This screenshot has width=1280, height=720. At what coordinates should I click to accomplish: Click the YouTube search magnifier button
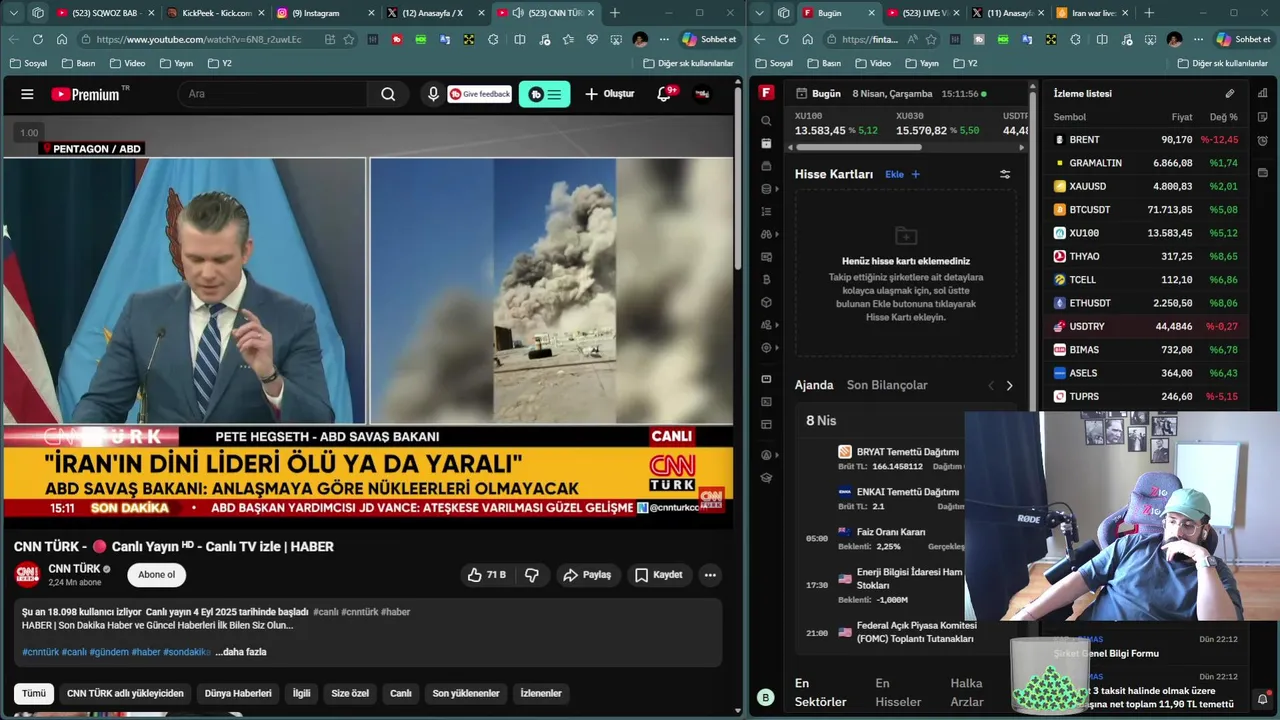388,94
